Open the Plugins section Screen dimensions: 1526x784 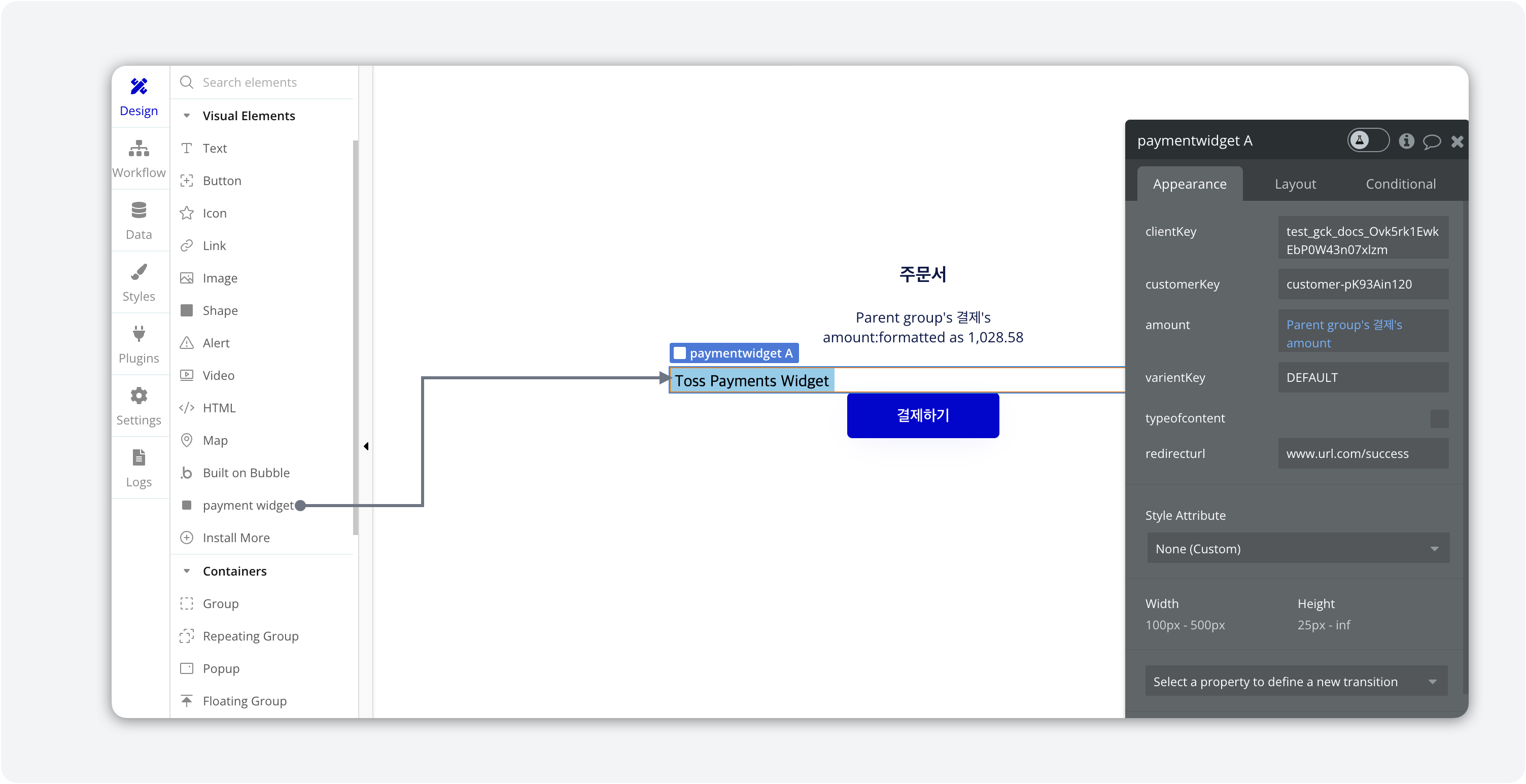[138, 345]
